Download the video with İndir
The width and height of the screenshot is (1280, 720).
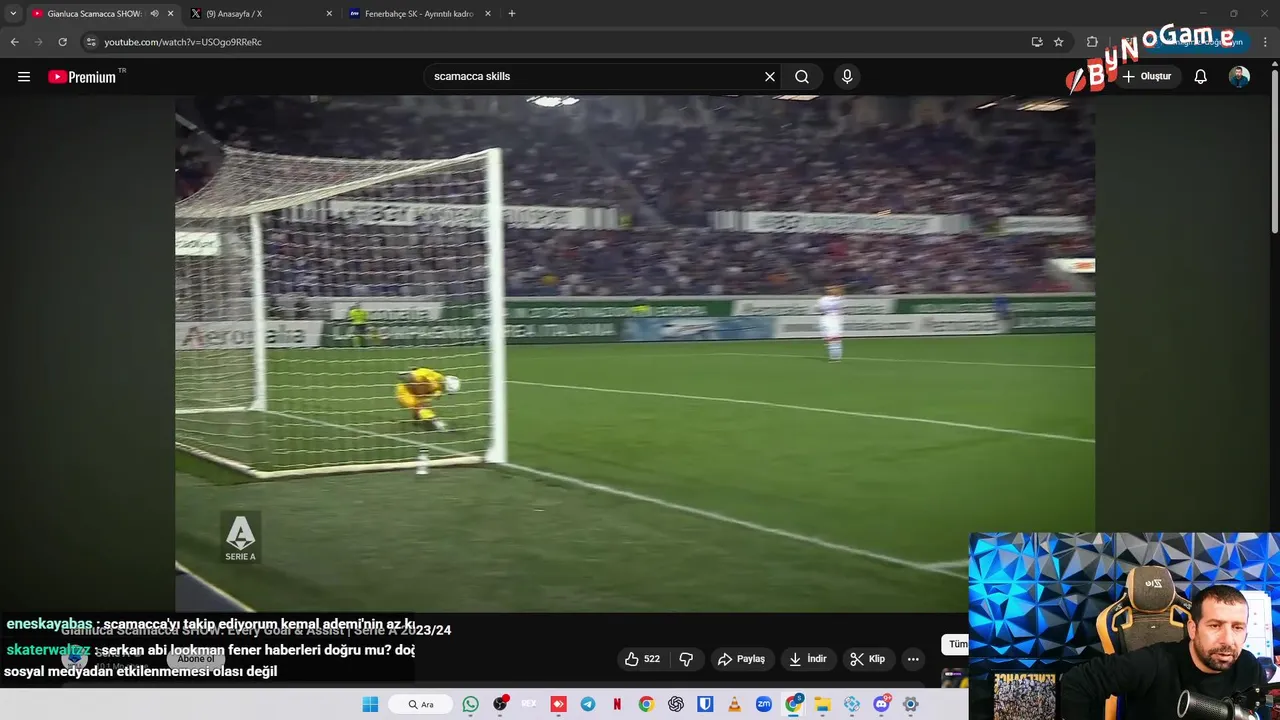[808, 659]
